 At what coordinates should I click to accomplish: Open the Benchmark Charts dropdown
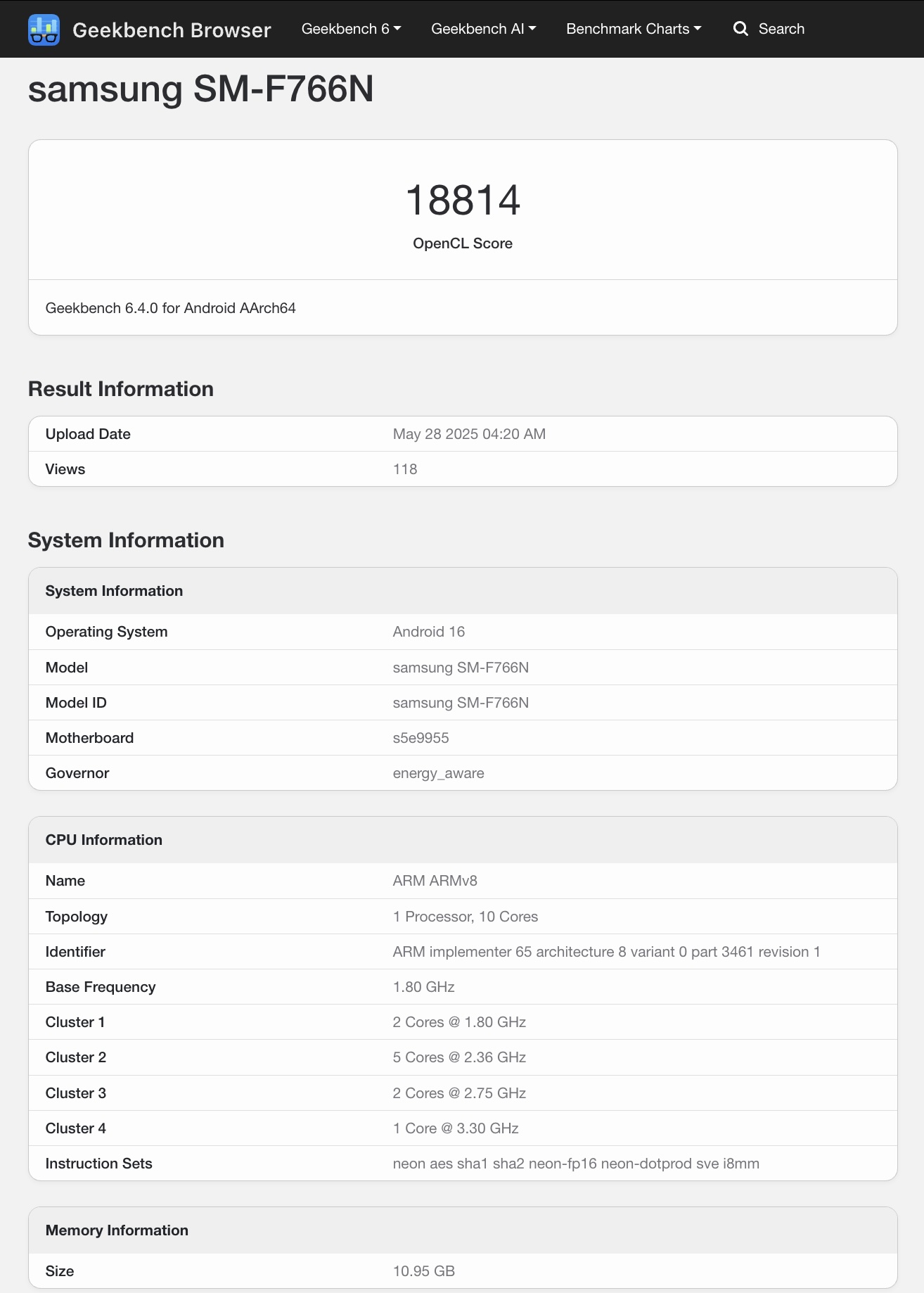pyautogui.click(x=634, y=29)
